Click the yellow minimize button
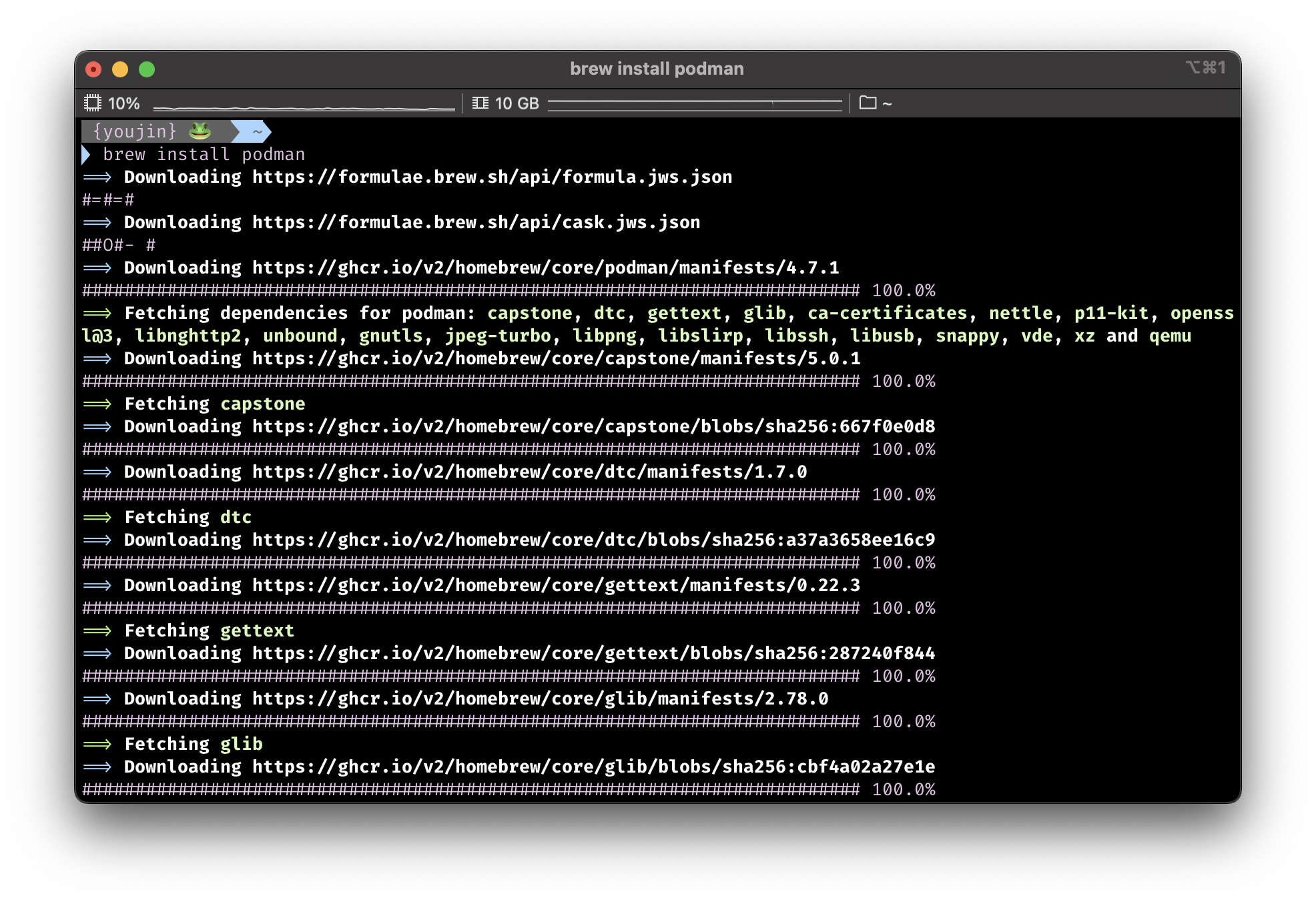 (121, 69)
